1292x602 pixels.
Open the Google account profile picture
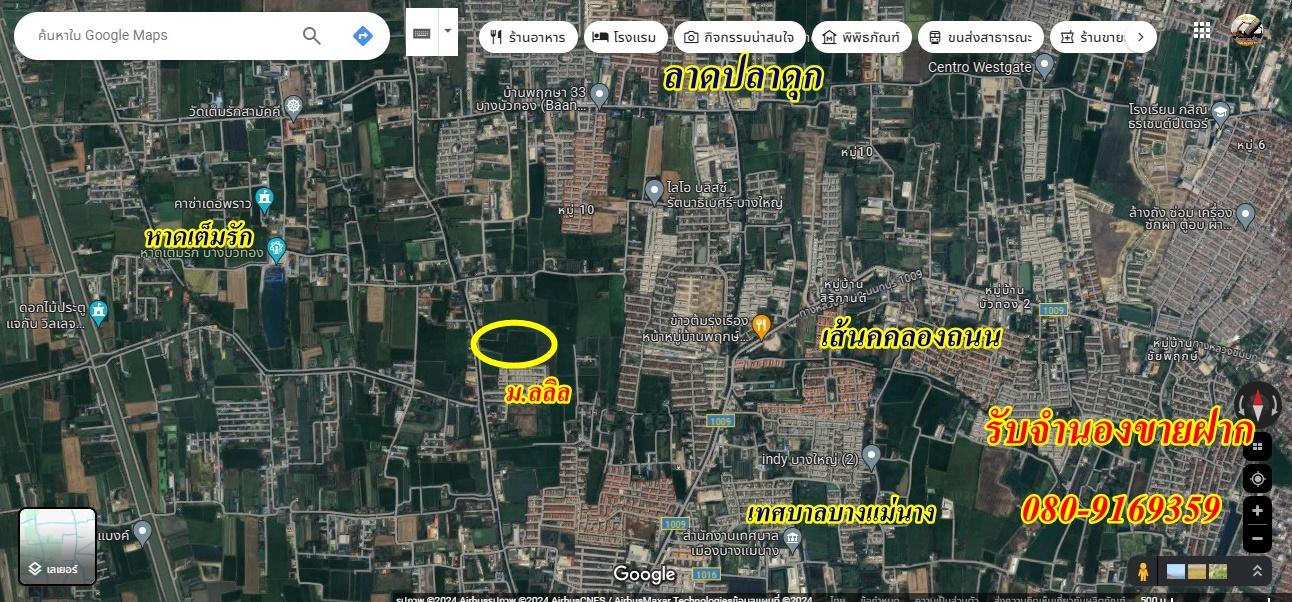pos(1246,31)
